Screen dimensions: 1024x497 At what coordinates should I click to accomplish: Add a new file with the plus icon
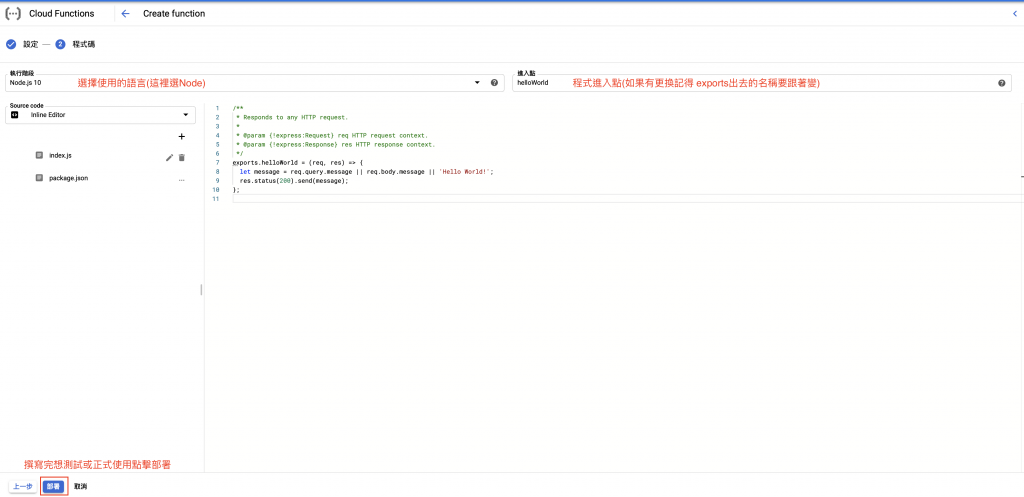coord(182,136)
